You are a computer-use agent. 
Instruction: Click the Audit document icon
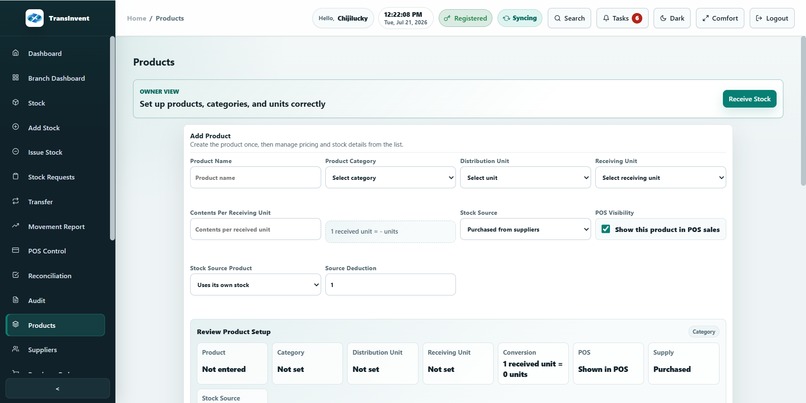15,300
